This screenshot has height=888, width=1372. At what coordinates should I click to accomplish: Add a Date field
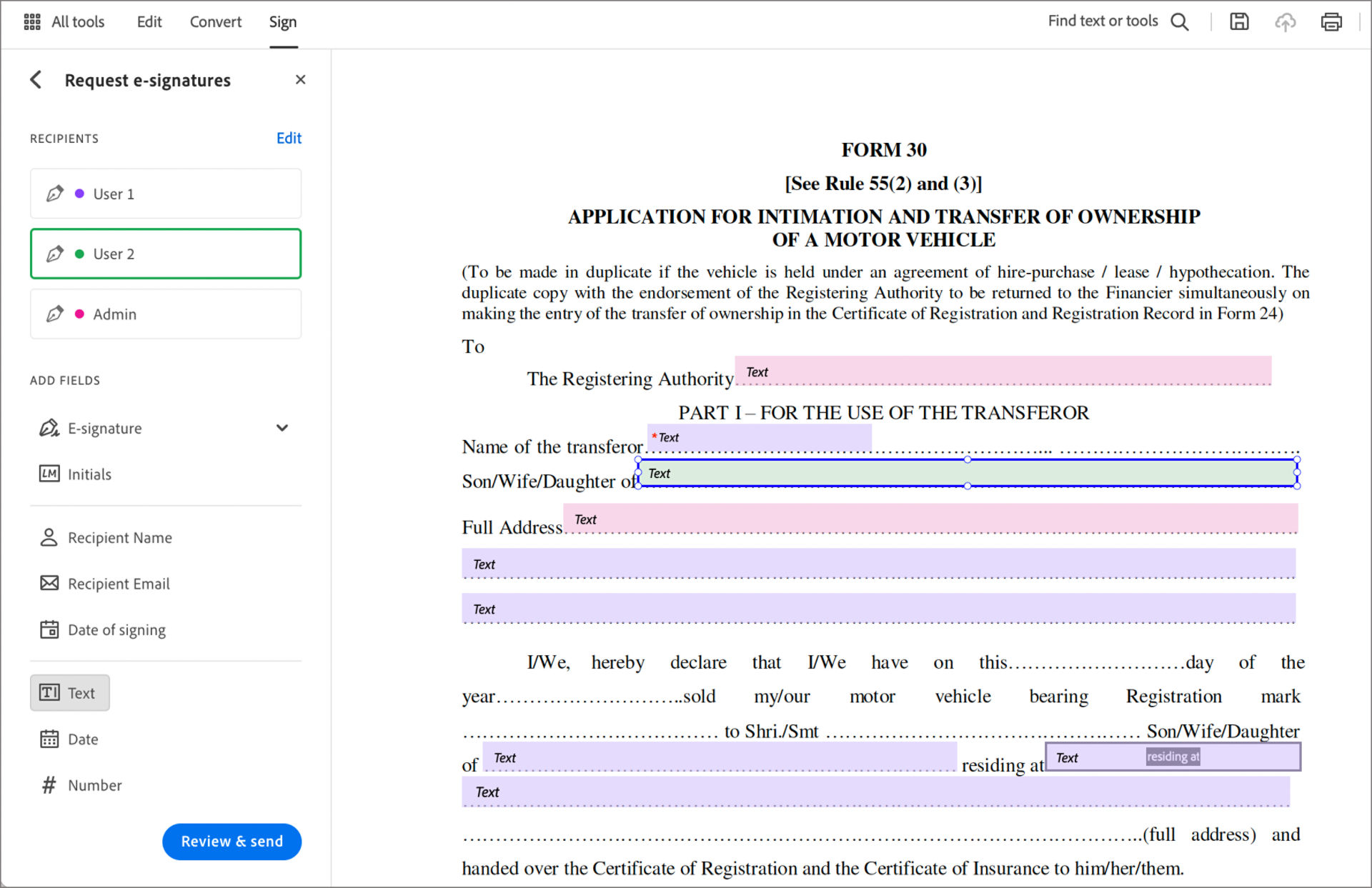[83, 739]
